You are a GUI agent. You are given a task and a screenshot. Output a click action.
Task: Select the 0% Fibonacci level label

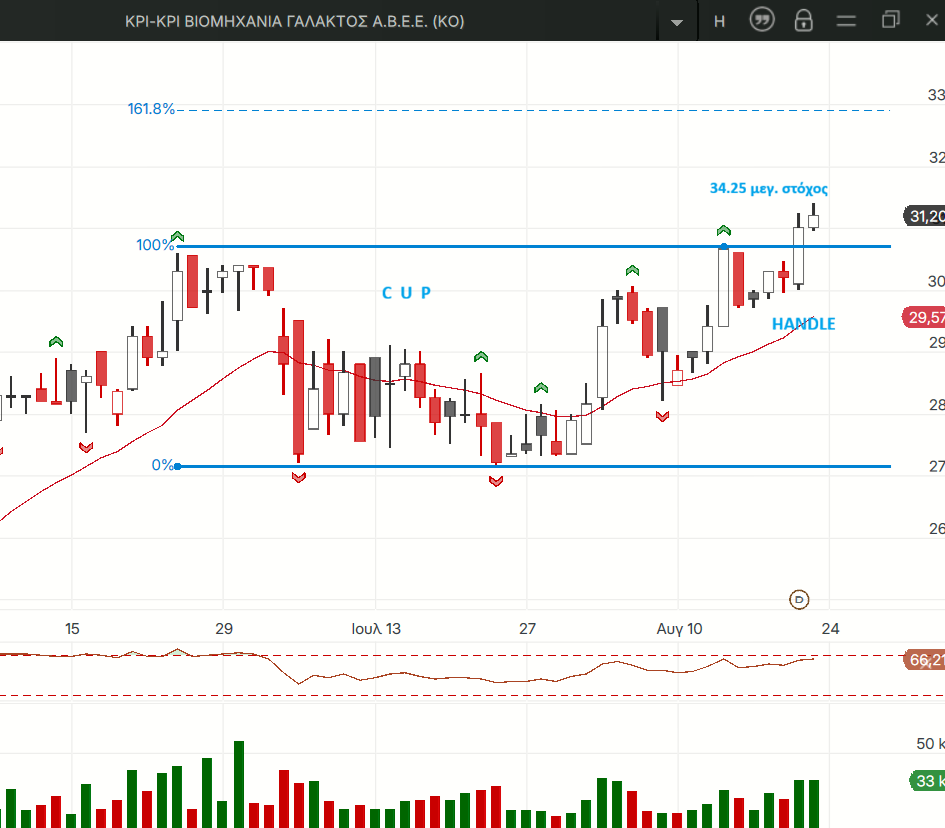(x=163, y=465)
